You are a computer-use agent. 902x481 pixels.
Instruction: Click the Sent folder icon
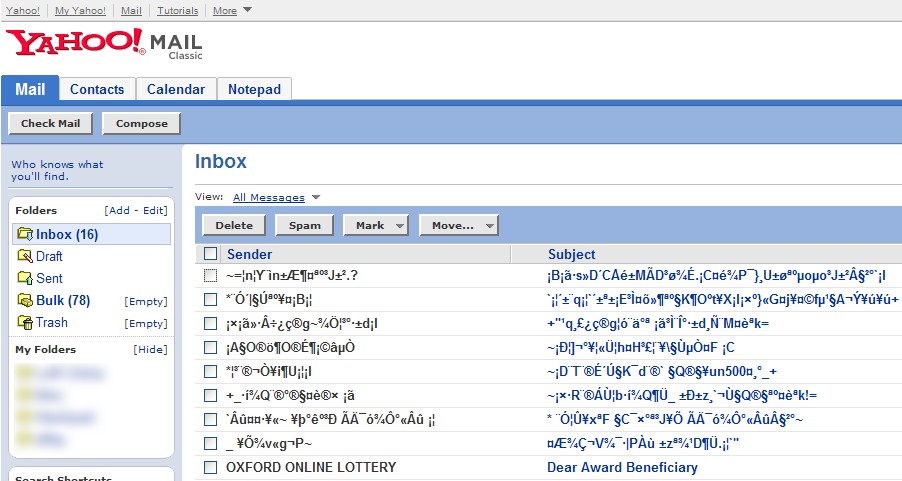click(x=25, y=278)
